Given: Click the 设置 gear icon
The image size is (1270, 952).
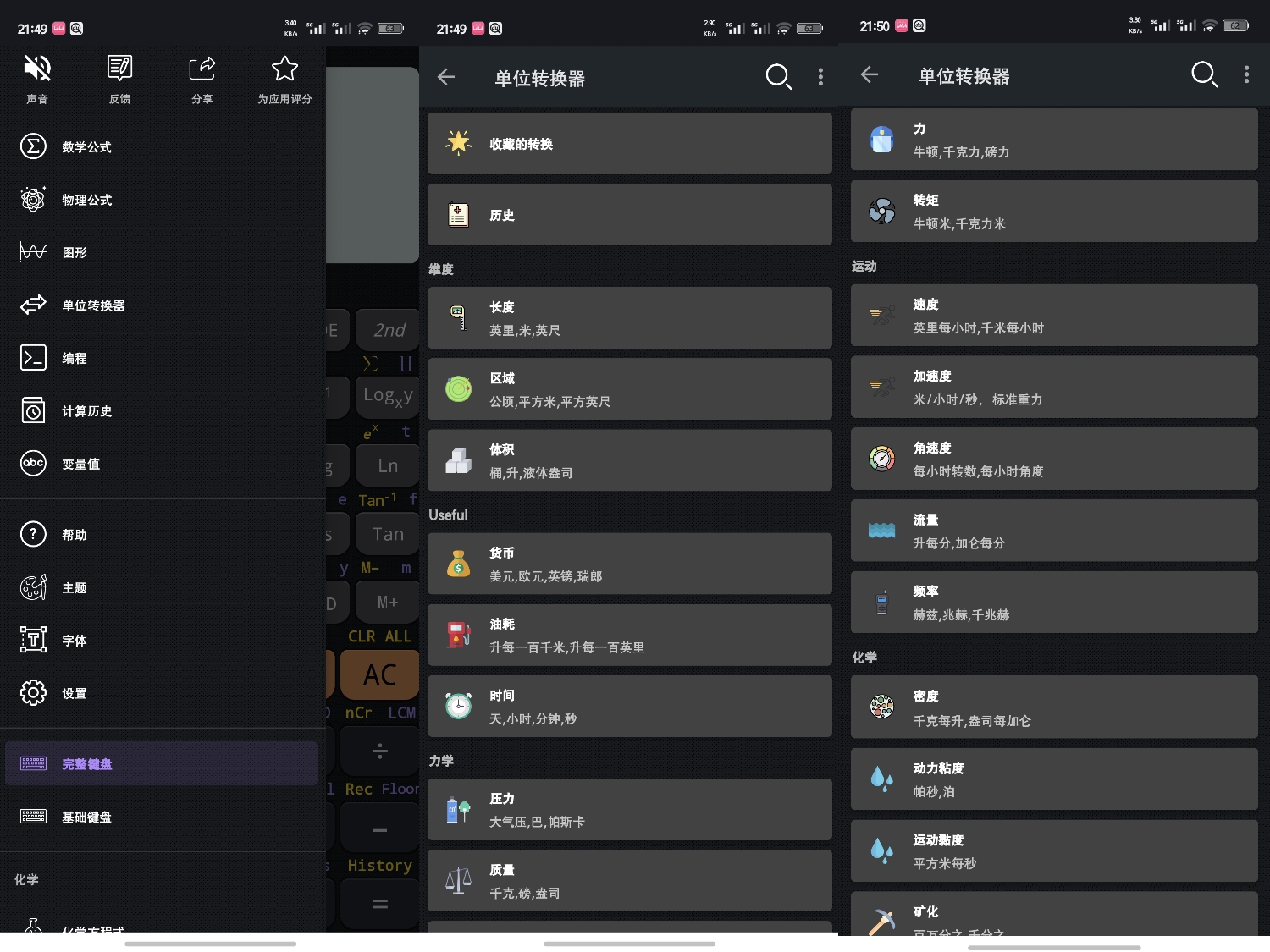Looking at the screenshot, I should pos(33,693).
